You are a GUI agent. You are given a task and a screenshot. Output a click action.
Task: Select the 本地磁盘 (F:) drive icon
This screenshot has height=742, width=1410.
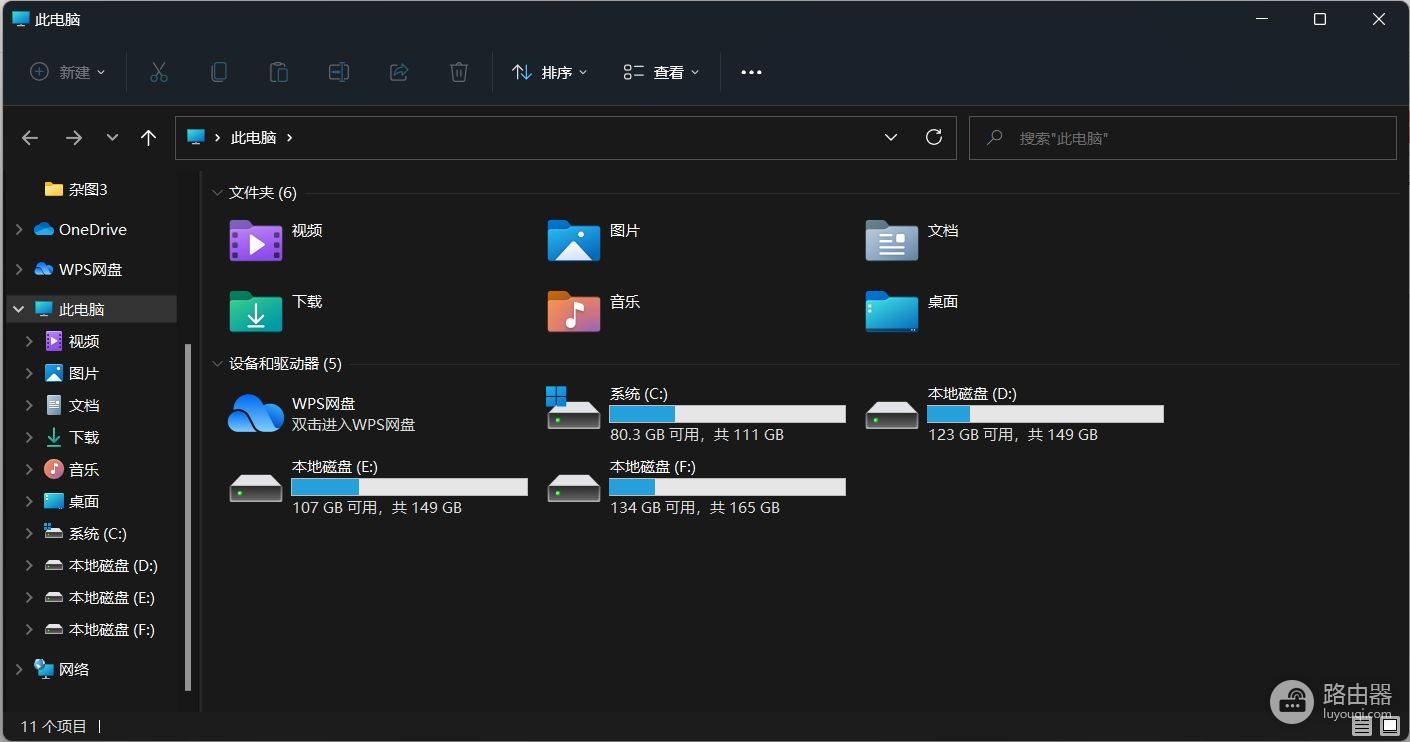click(x=574, y=487)
